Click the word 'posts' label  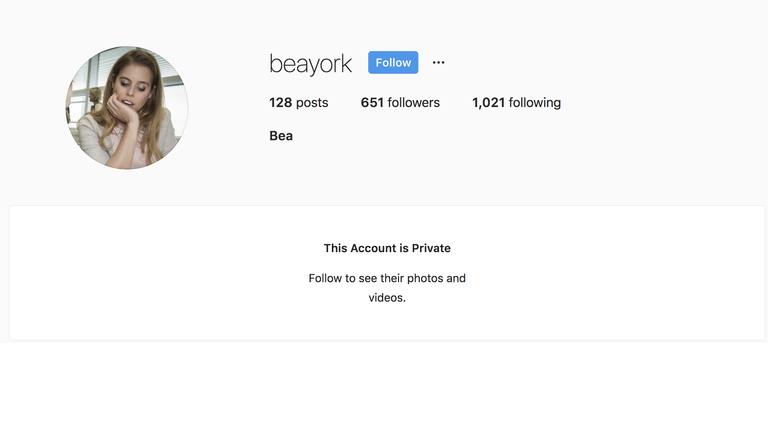coord(312,103)
